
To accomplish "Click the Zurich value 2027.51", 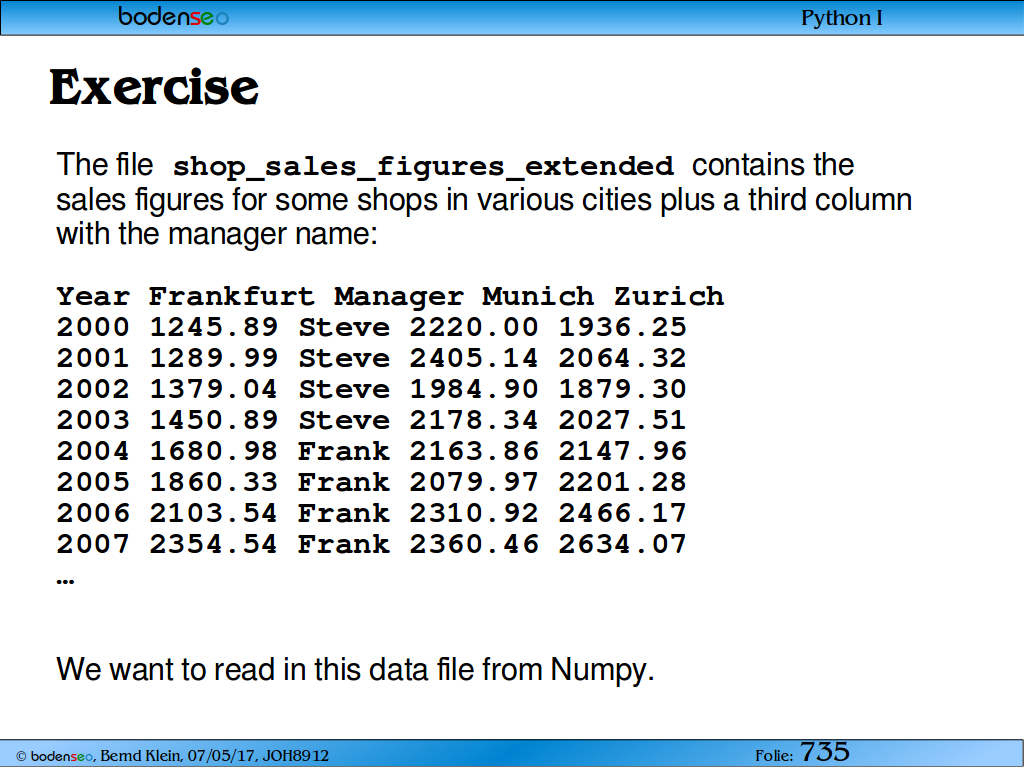I will pos(622,420).
